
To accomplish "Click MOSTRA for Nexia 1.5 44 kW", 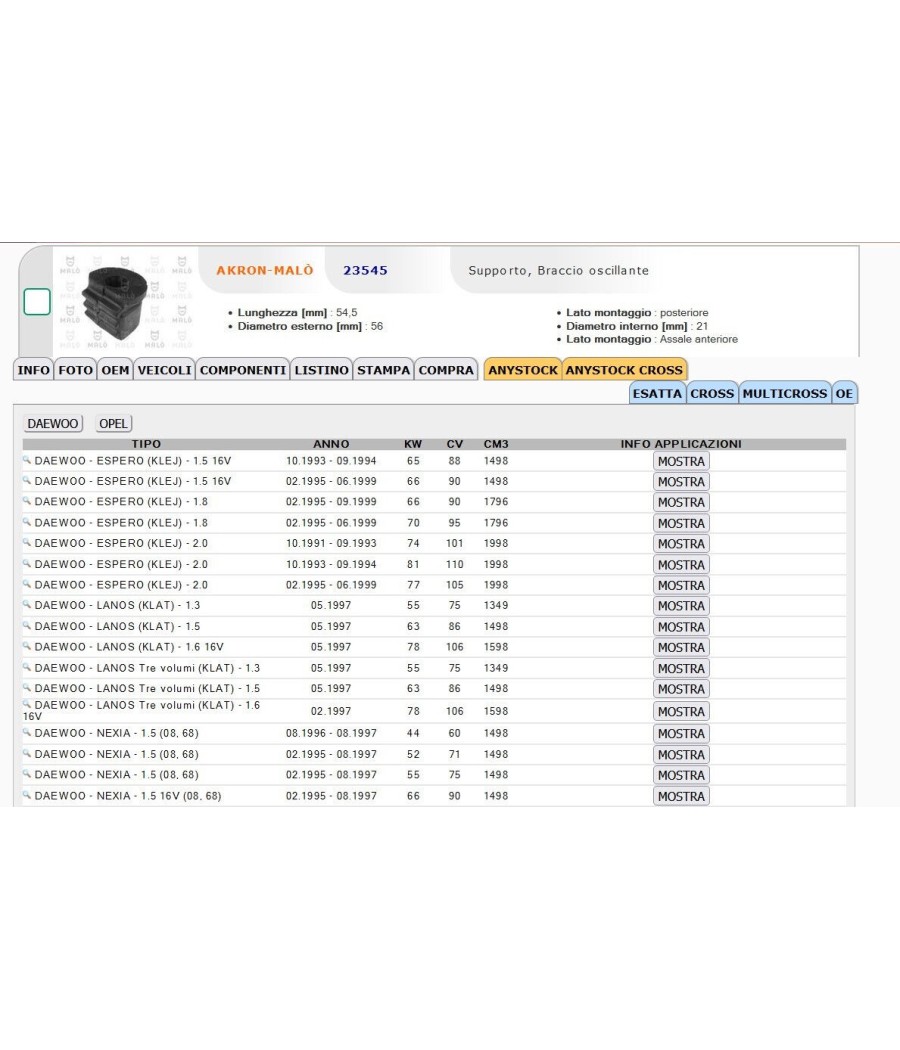I will click(x=681, y=734).
